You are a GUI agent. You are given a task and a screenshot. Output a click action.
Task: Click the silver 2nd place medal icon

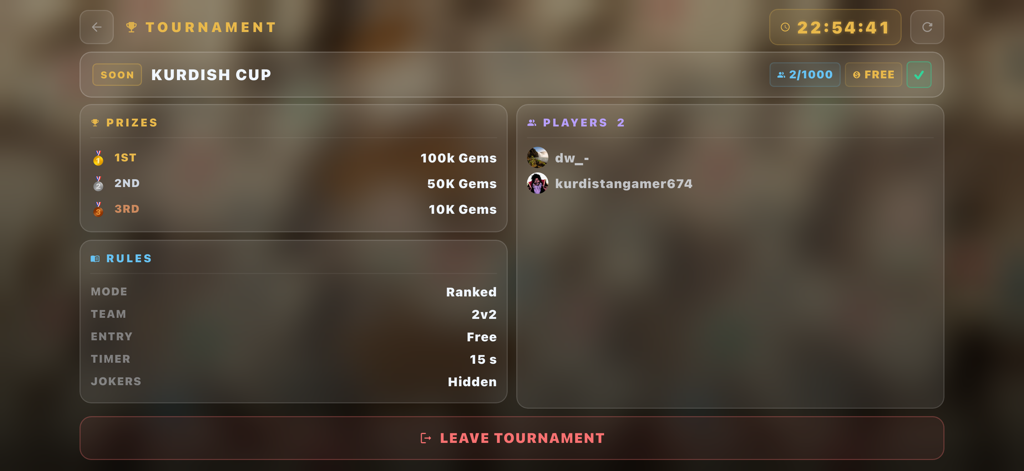coord(98,184)
